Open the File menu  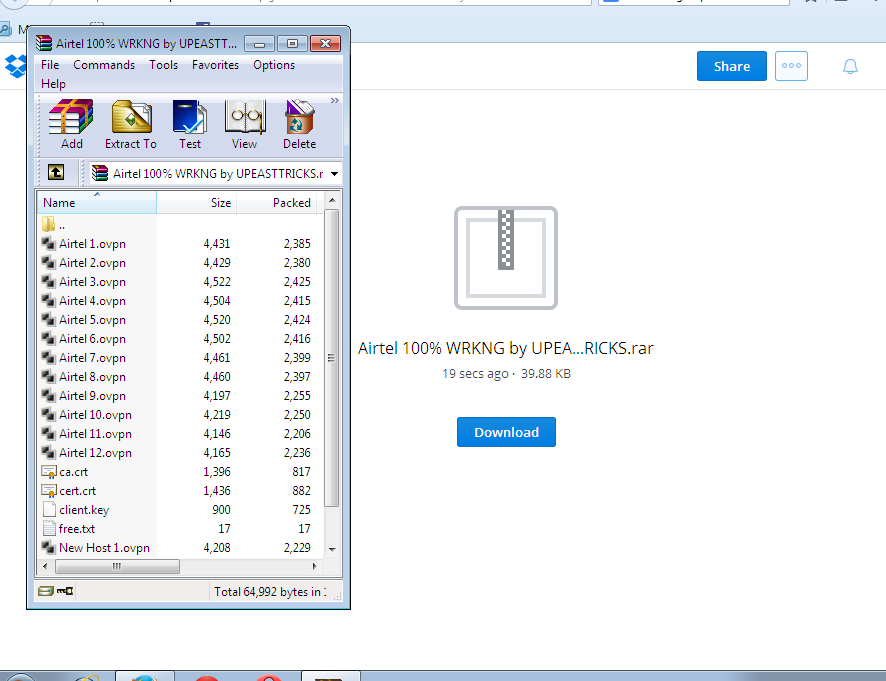pyautogui.click(x=50, y=65)
